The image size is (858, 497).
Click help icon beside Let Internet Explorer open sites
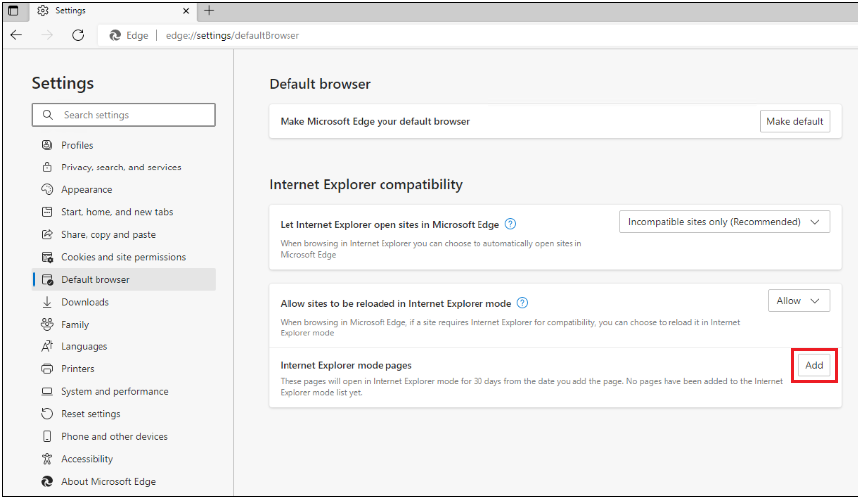pos(510,224)
